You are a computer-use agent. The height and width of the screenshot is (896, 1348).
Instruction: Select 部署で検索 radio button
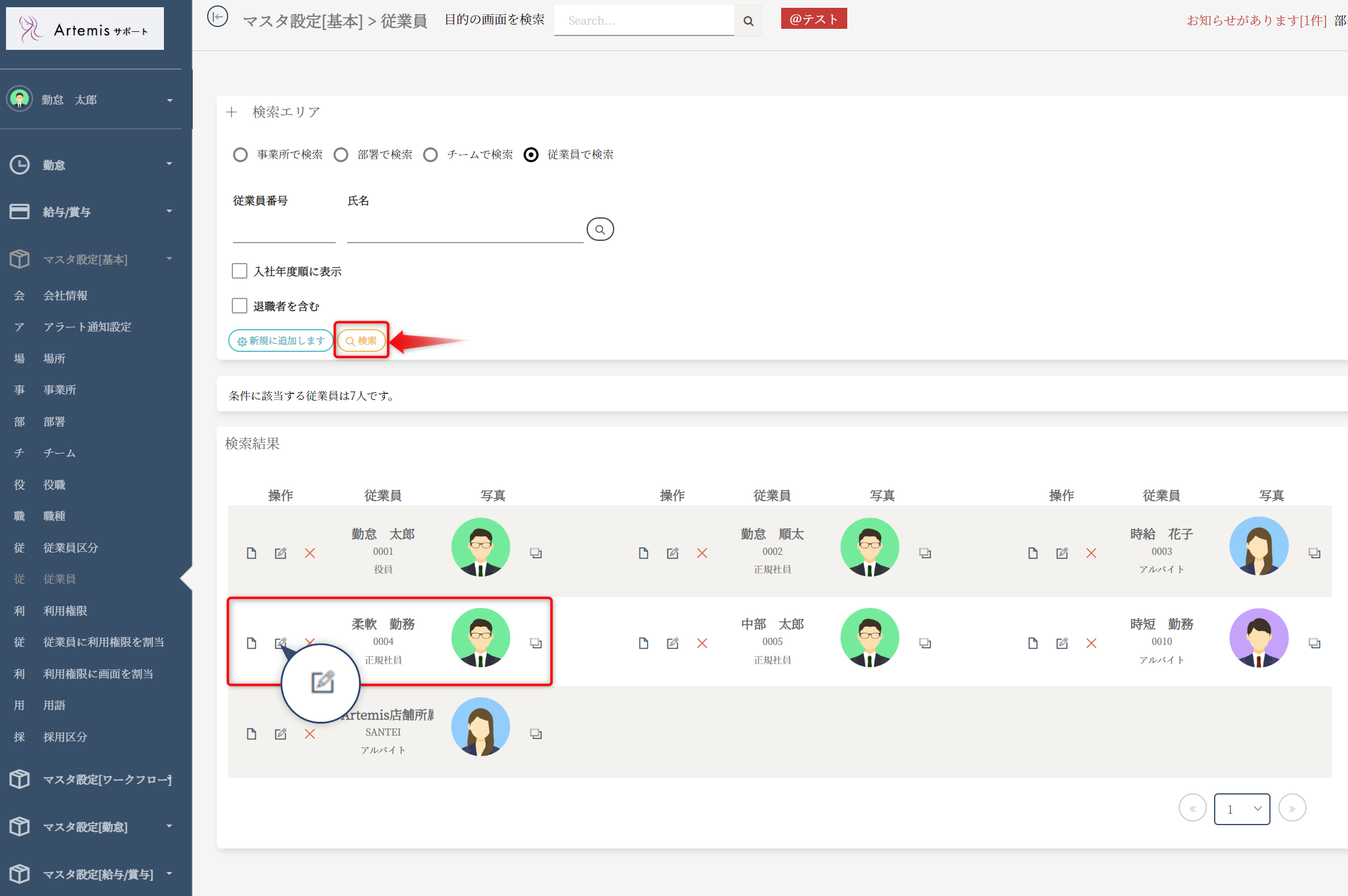click(341, 155)
